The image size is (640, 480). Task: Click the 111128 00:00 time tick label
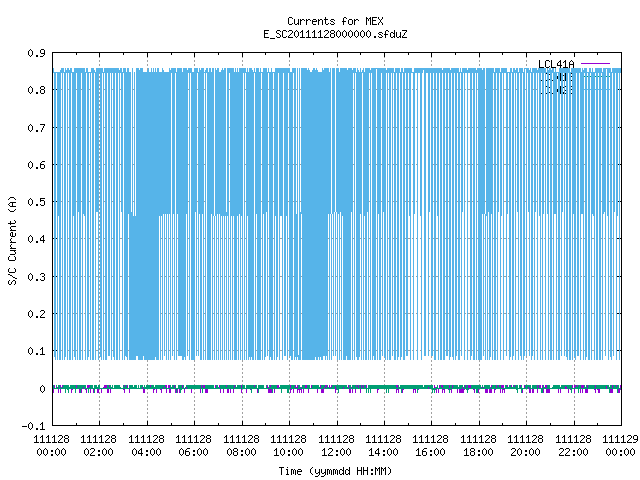click(x=51, y=446)
